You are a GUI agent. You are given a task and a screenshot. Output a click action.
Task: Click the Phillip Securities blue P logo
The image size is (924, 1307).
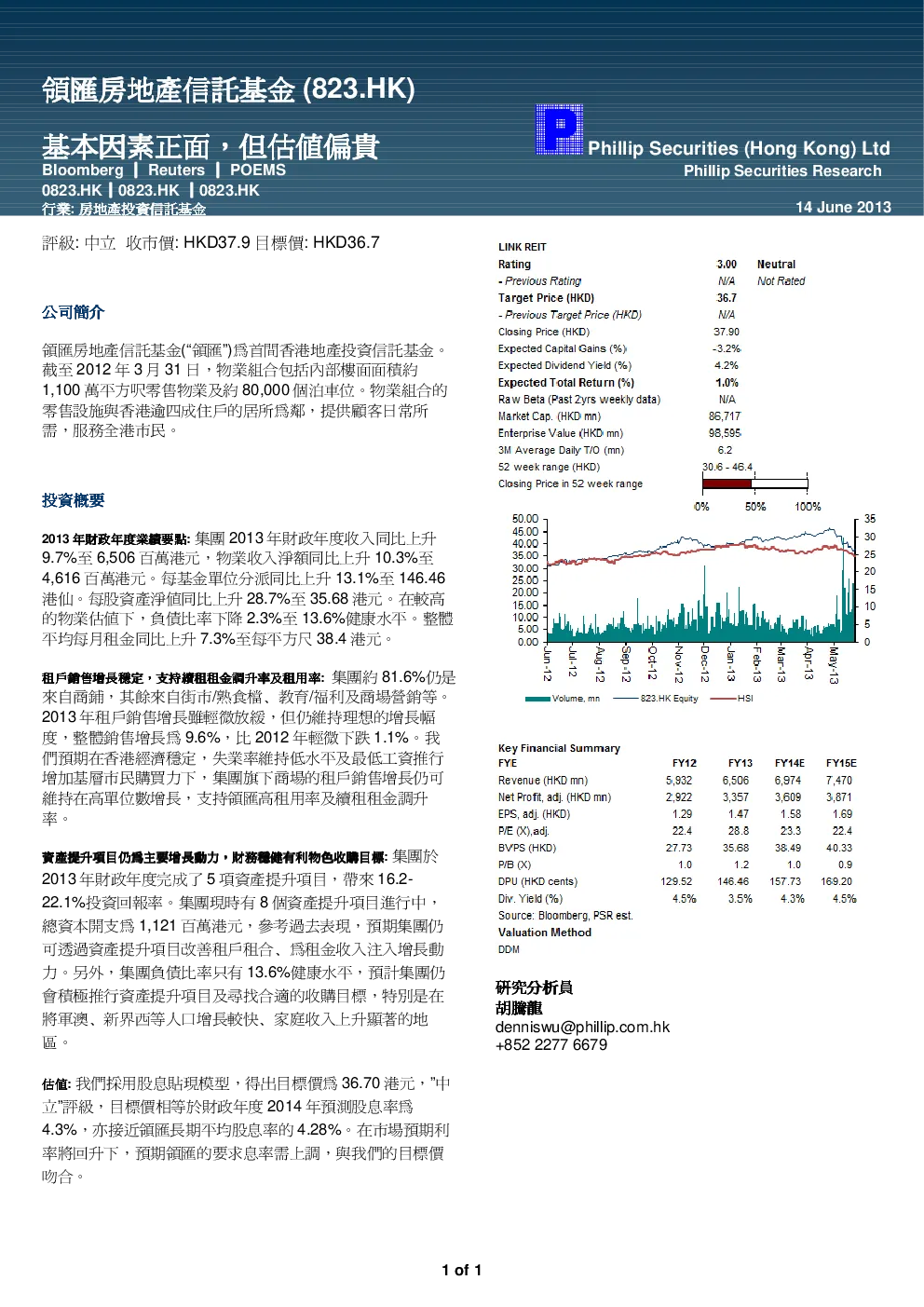pyautogui.click(x=560, y=129)
